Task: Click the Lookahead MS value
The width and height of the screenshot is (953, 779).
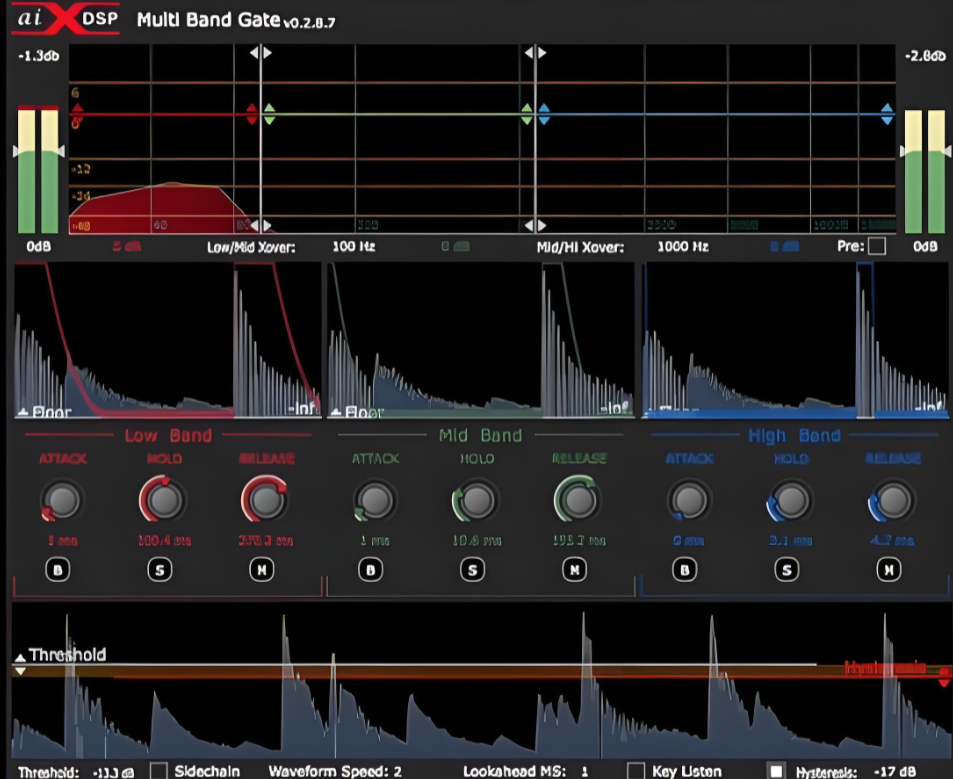Action: coord(584,772)
